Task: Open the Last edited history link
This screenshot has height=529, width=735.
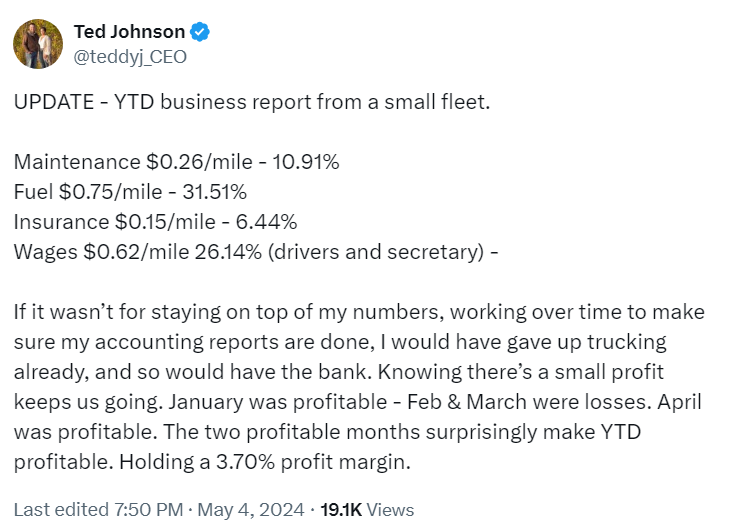Action: click(61, 509)
